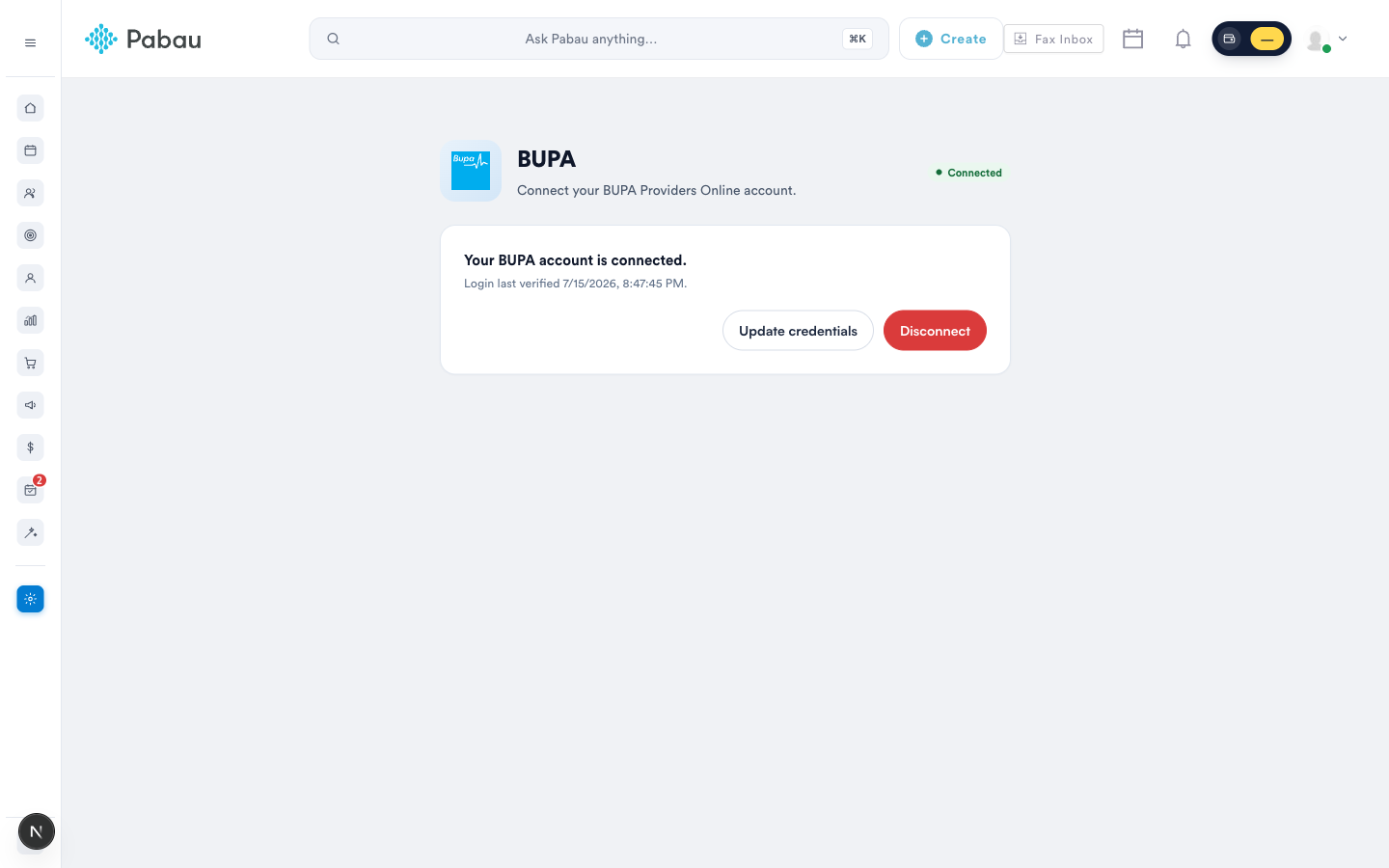Click the BUPA logo tile
This screenshot has width=1389, height=868.
tap(471, 171)
